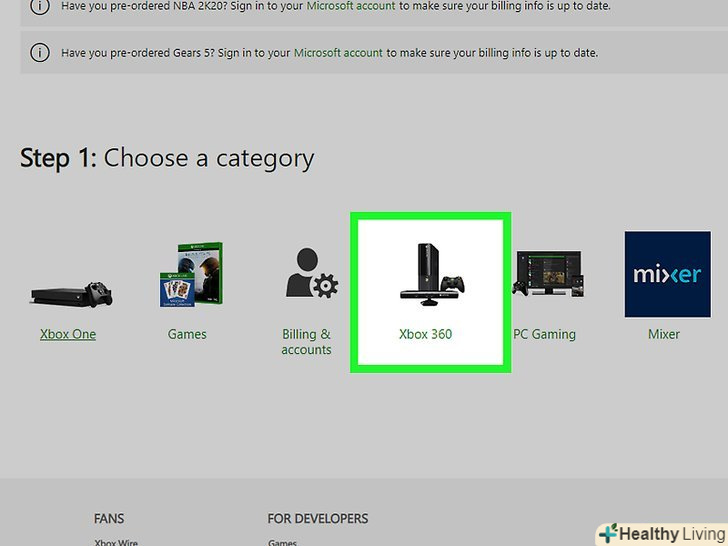728x546 pixels.
Task: Click the Xbox One console image
Action: (x=72, y=294)
